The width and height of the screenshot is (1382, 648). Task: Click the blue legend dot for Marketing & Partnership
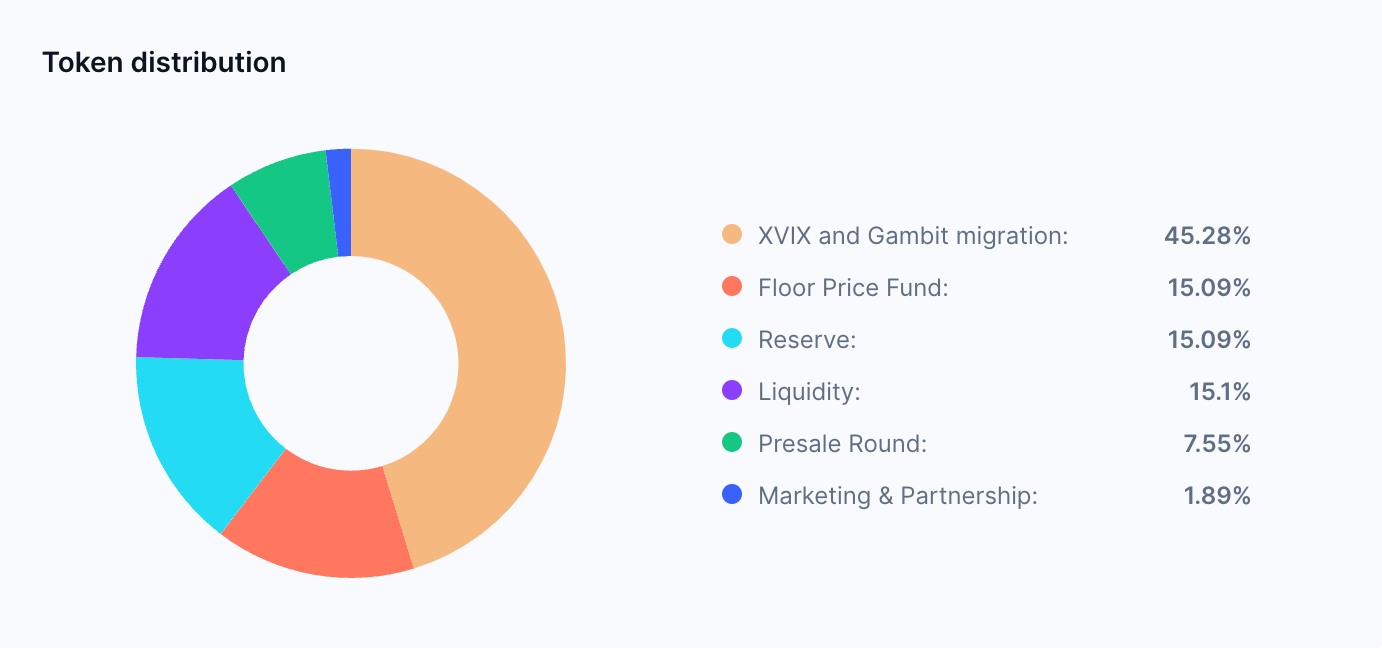[x=732, y=495]
